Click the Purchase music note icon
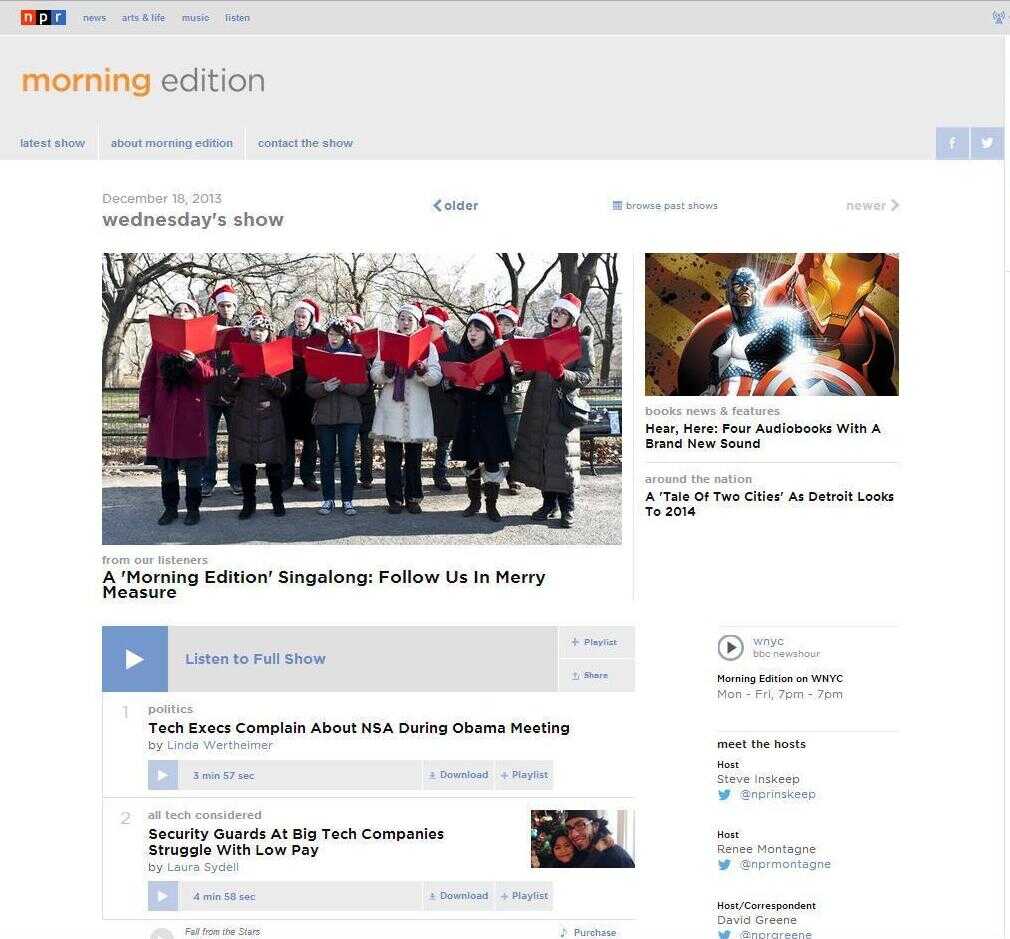 pyautogui.click(x=562, y=932)
